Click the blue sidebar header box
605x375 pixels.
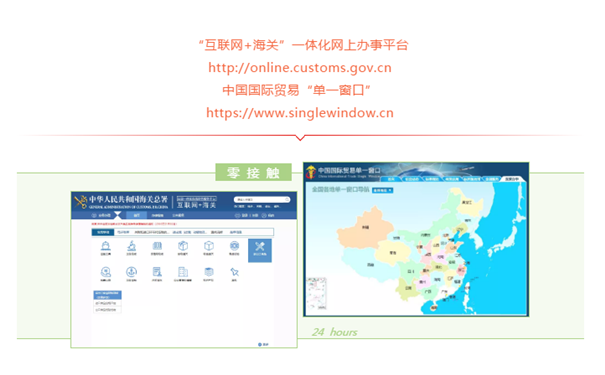coord(108,295)
